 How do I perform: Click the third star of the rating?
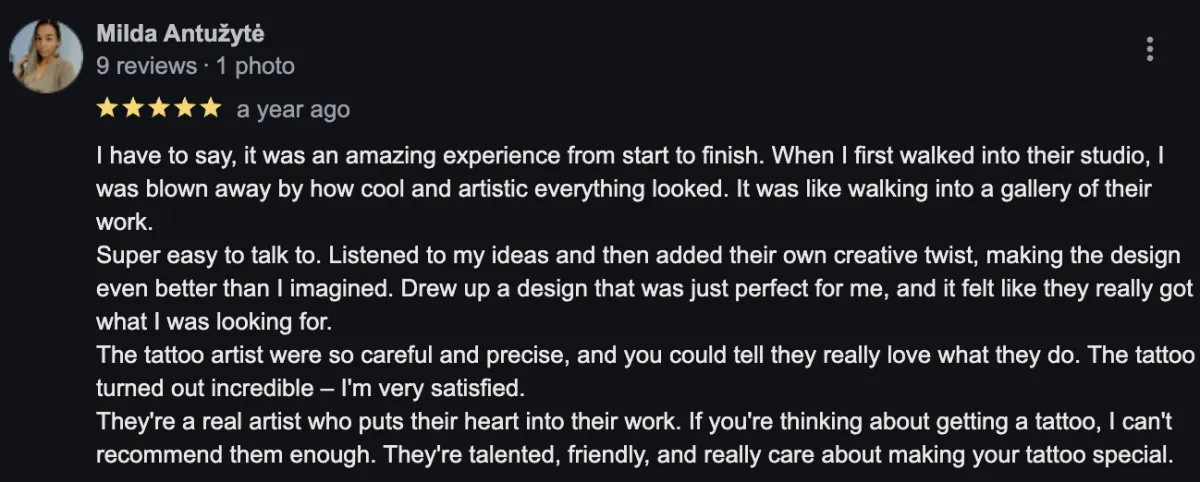158,108
